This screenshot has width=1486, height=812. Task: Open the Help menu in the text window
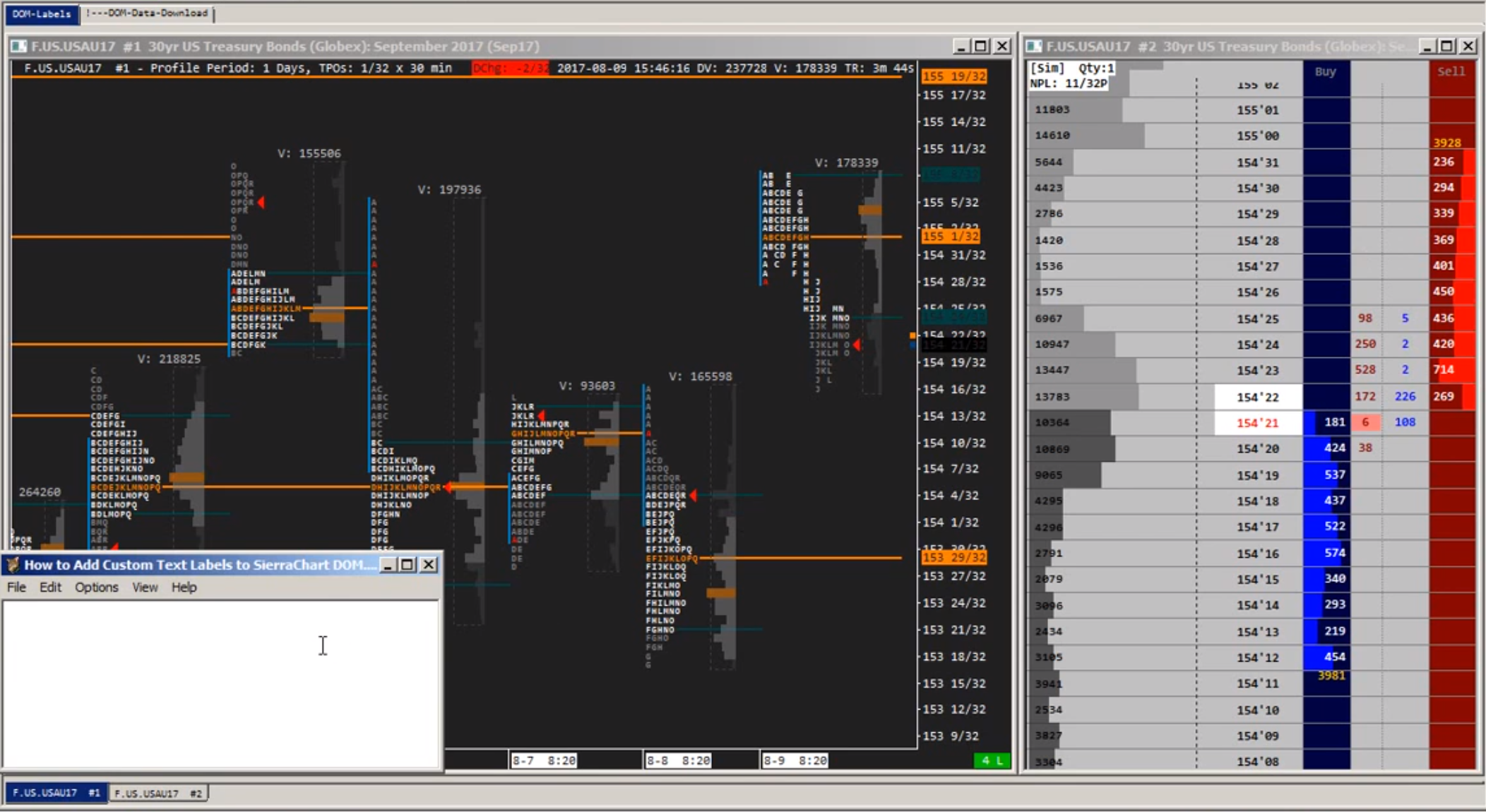tap(184, 587)
